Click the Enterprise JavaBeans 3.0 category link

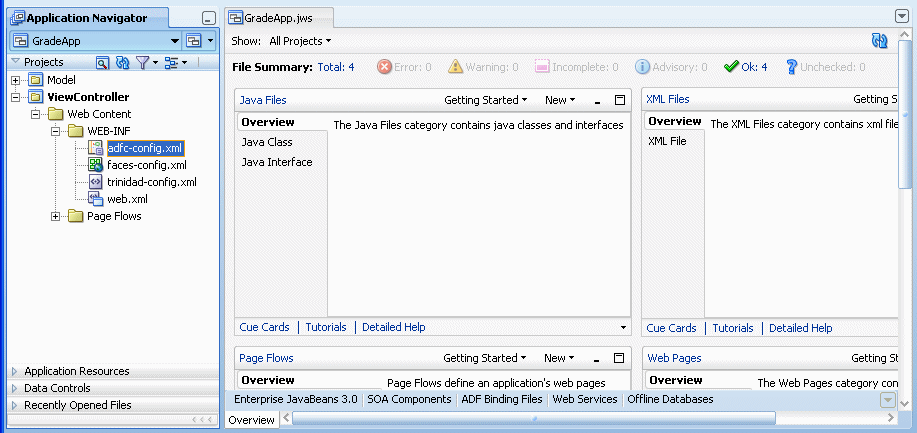click(295, 399)
